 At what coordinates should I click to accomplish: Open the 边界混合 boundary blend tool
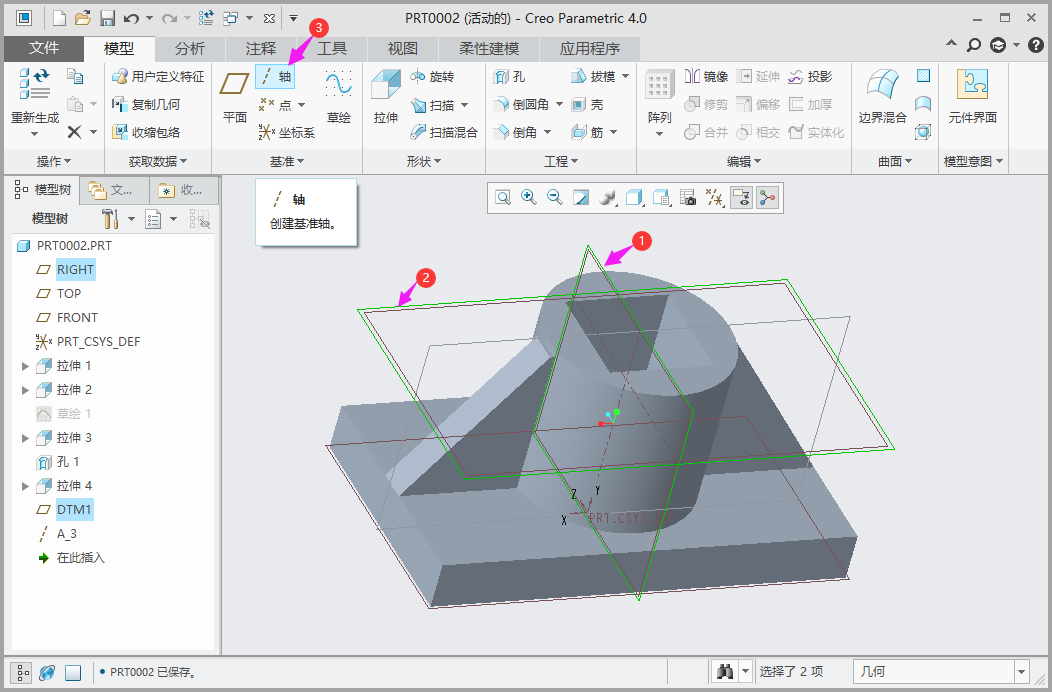point(882,97)
